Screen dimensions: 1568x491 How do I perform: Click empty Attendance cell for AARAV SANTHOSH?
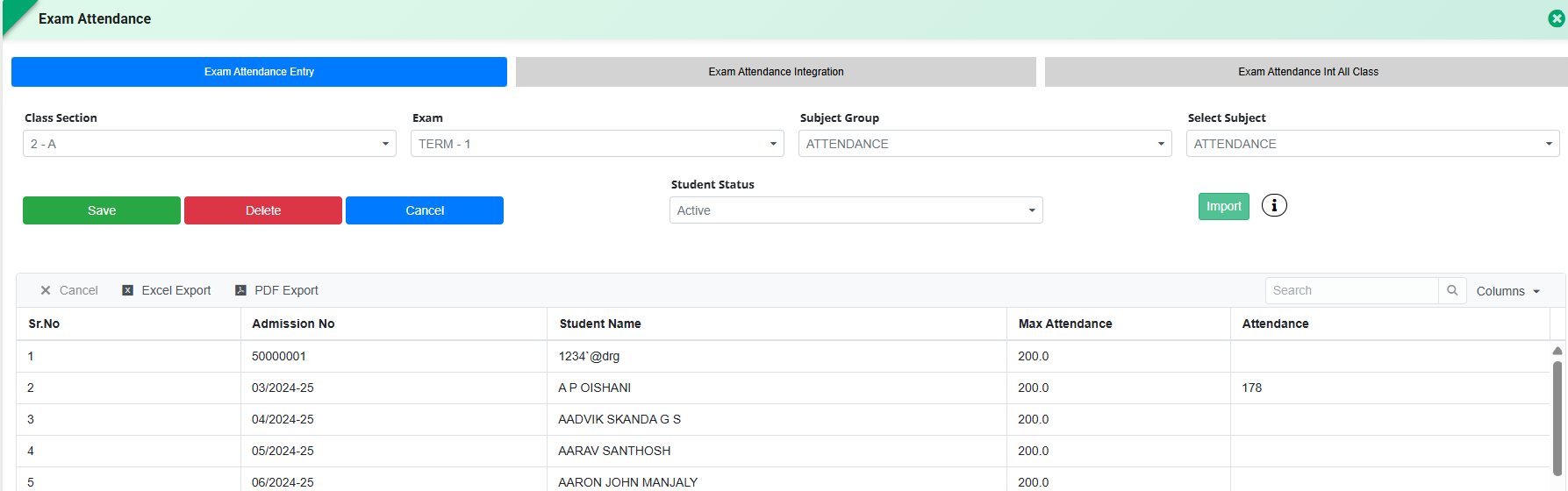[x=1390, y=451]
